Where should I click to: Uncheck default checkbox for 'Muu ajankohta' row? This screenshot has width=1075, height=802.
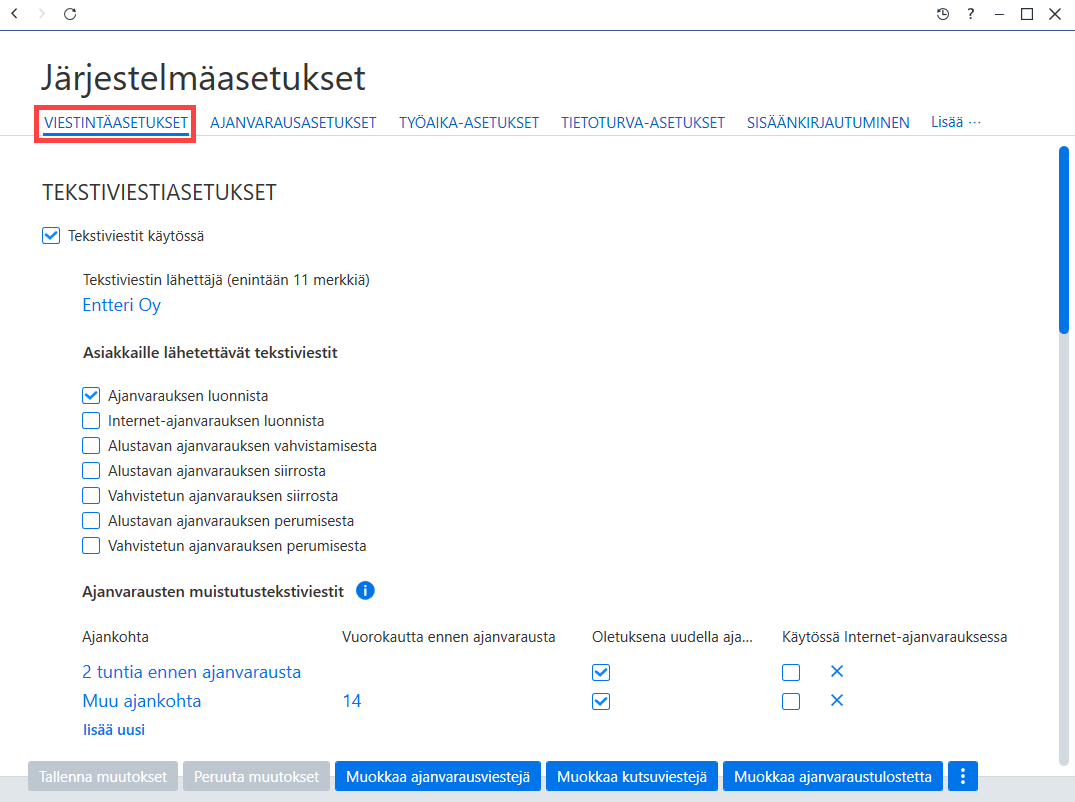pos(601,701)
